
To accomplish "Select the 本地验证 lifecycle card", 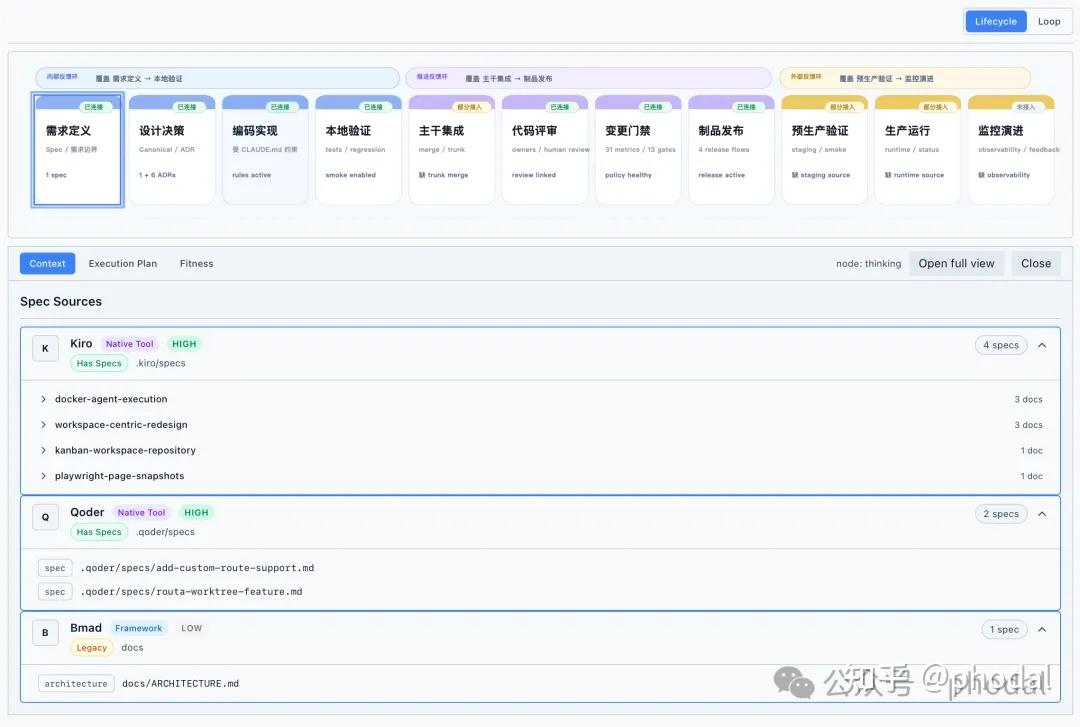I will [x=358, y=150].
